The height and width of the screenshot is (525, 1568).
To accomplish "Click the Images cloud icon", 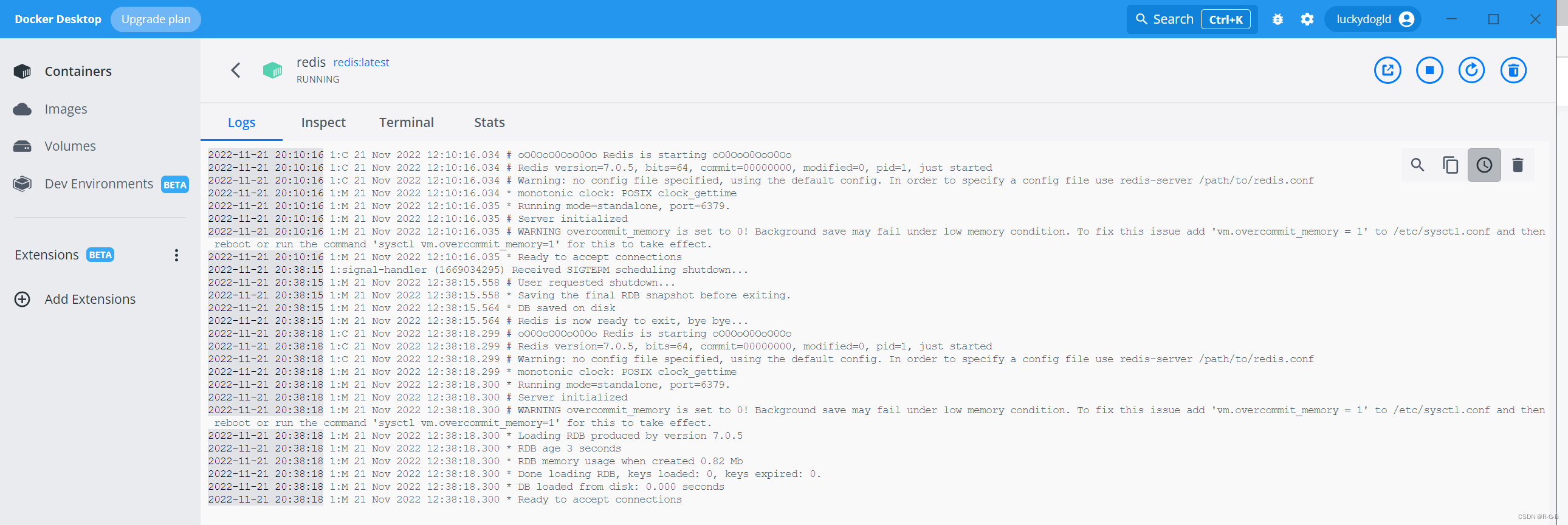I will click(x=22, y=109).
